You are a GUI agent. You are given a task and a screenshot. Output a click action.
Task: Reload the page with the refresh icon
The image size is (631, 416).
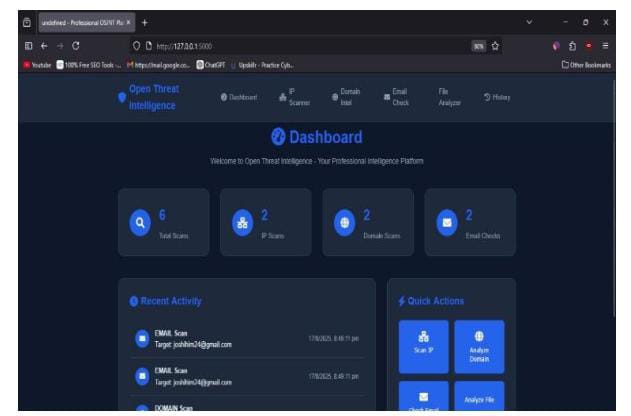(x=75, y=45)
